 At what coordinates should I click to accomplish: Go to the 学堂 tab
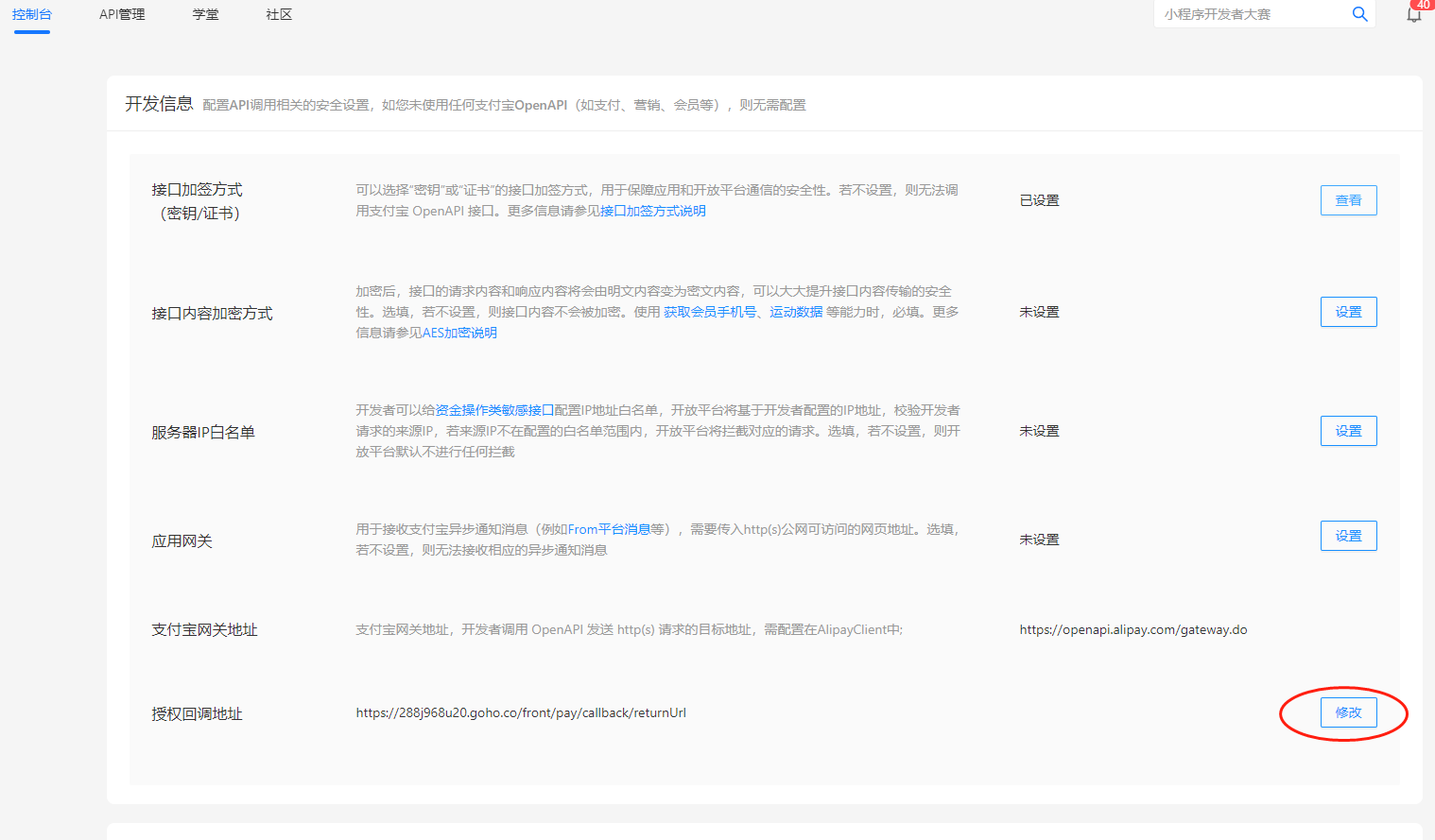tap(205, 14)
